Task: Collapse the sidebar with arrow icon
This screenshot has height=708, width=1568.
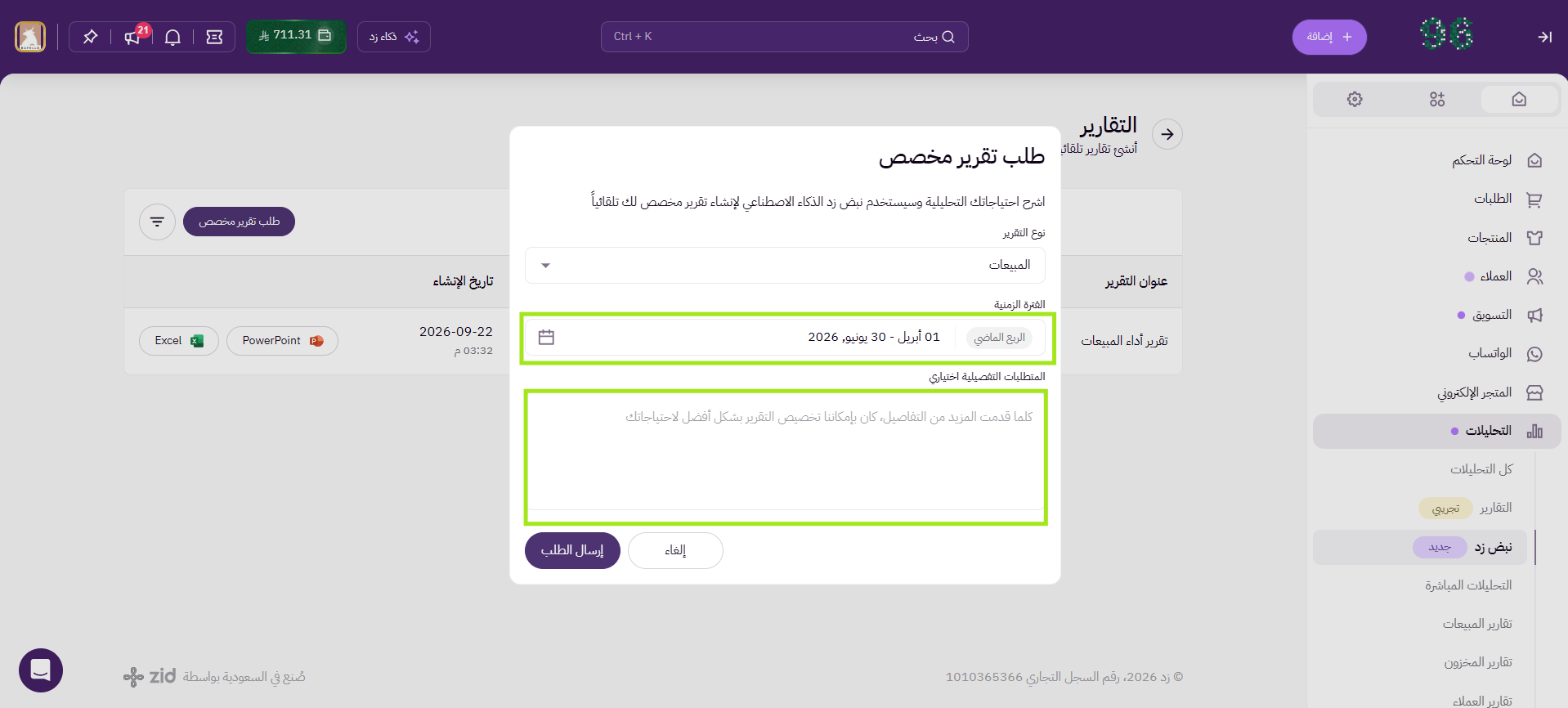Action: point(1544,37)
